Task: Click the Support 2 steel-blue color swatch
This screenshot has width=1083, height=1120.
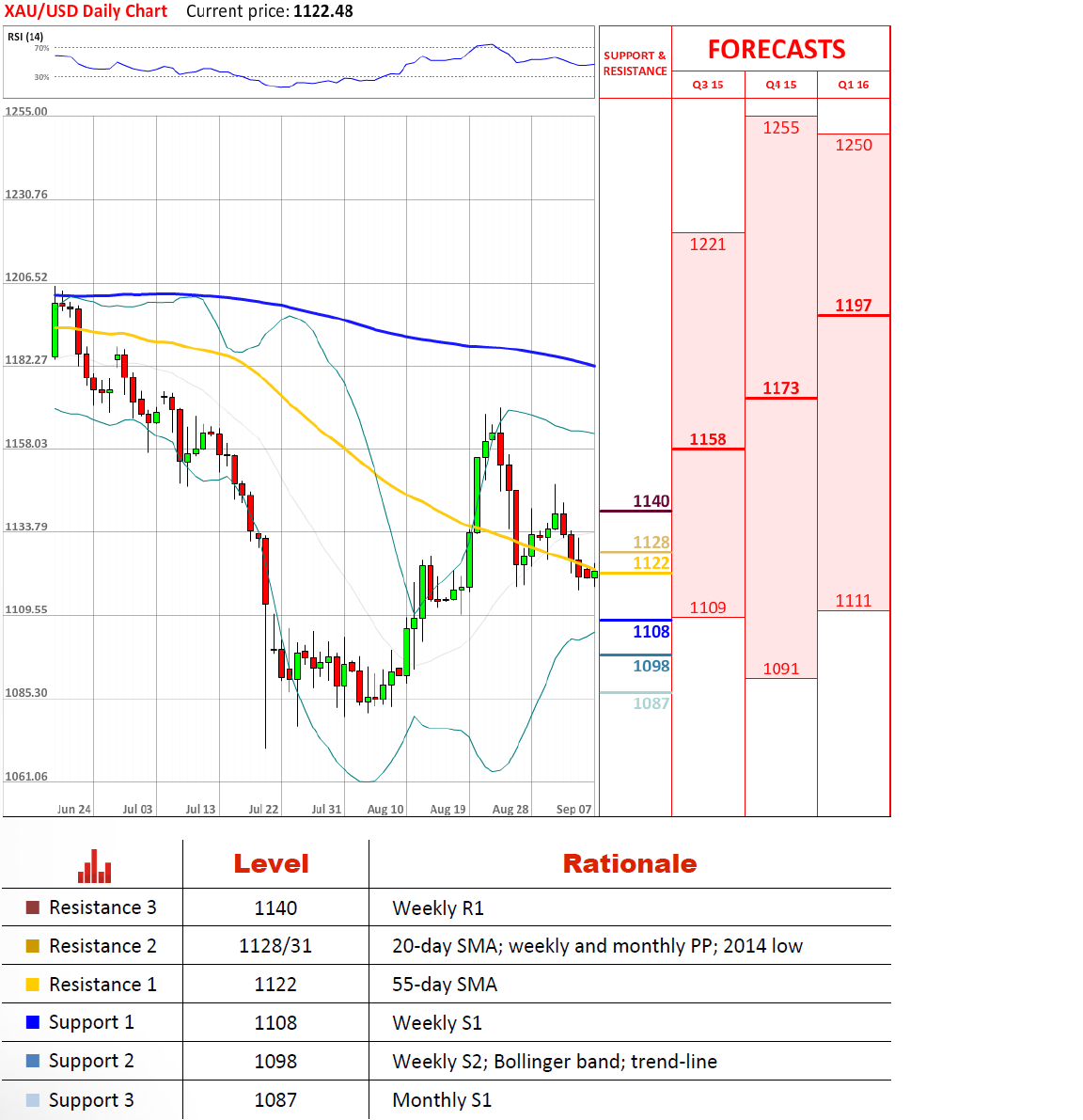Action: [x=32, y=1061]
